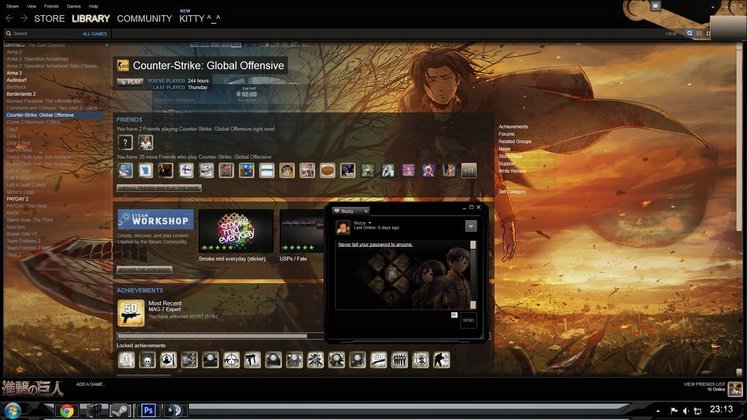This screenshot has width=747, height=420.
Task: Expand the chat options dropdown arrow
Action: 471,226
